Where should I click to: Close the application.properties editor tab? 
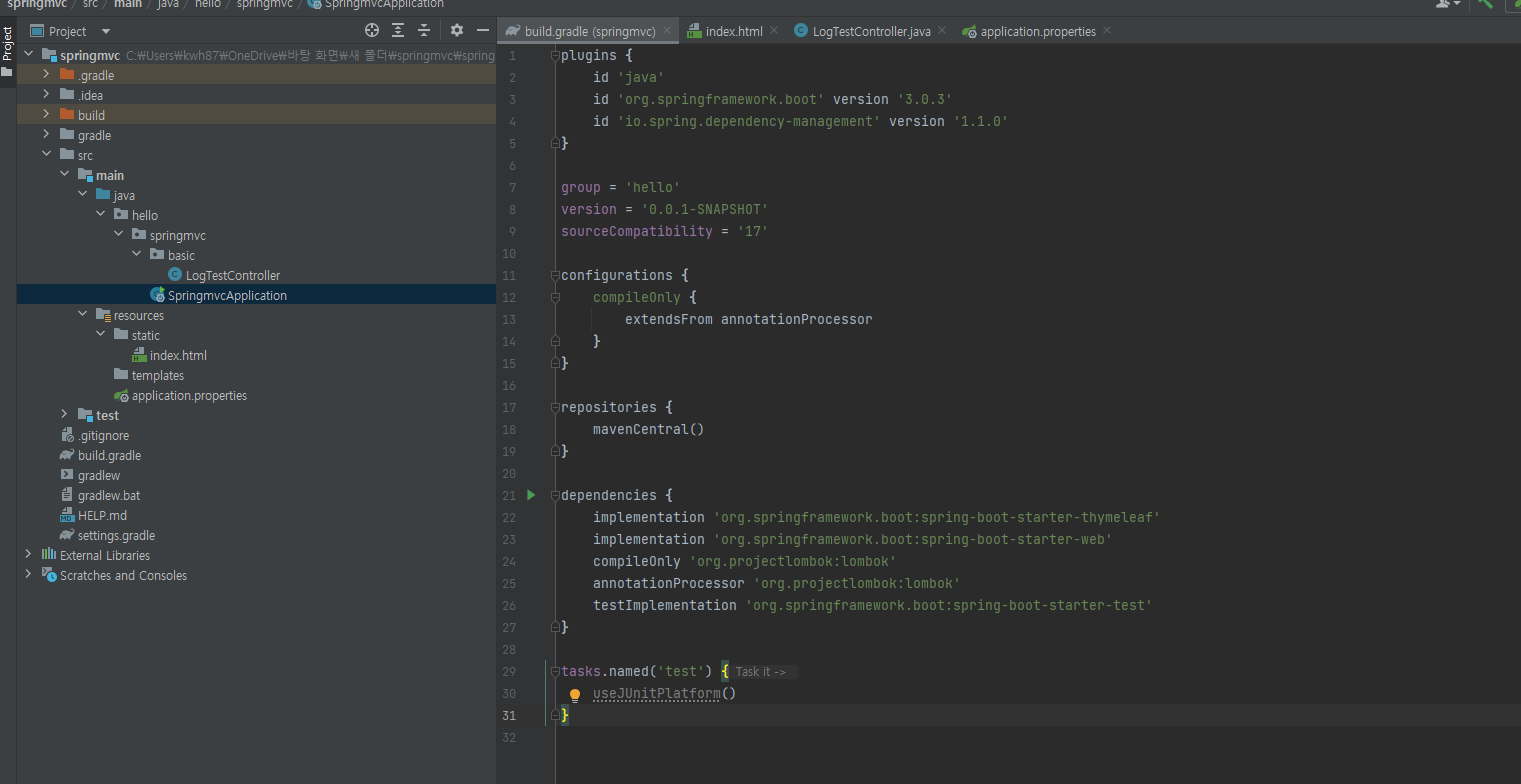1107,31
